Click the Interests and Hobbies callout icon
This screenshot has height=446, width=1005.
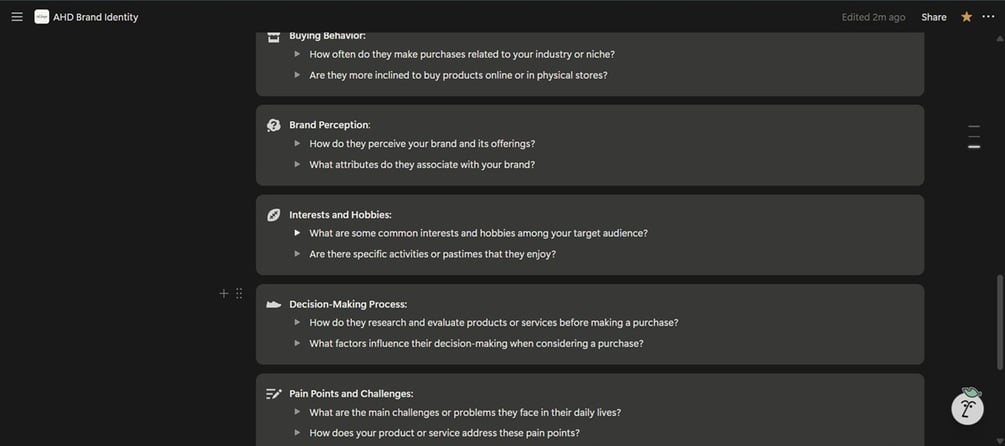pyautogui.click(x=274, y=215)
